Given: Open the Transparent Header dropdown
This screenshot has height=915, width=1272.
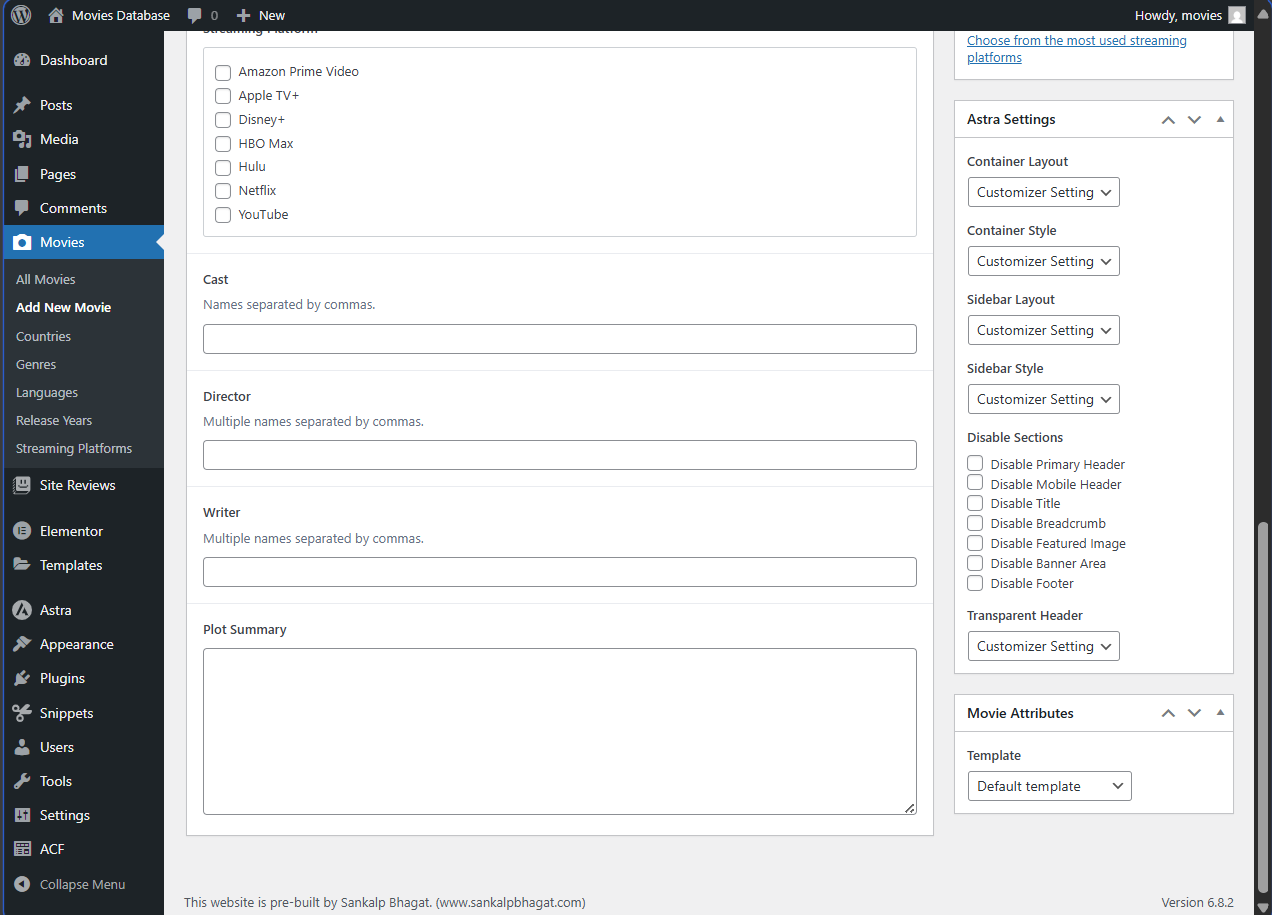Looking at the screenshot, I should pyautogui.click(x=1044, y=646).
